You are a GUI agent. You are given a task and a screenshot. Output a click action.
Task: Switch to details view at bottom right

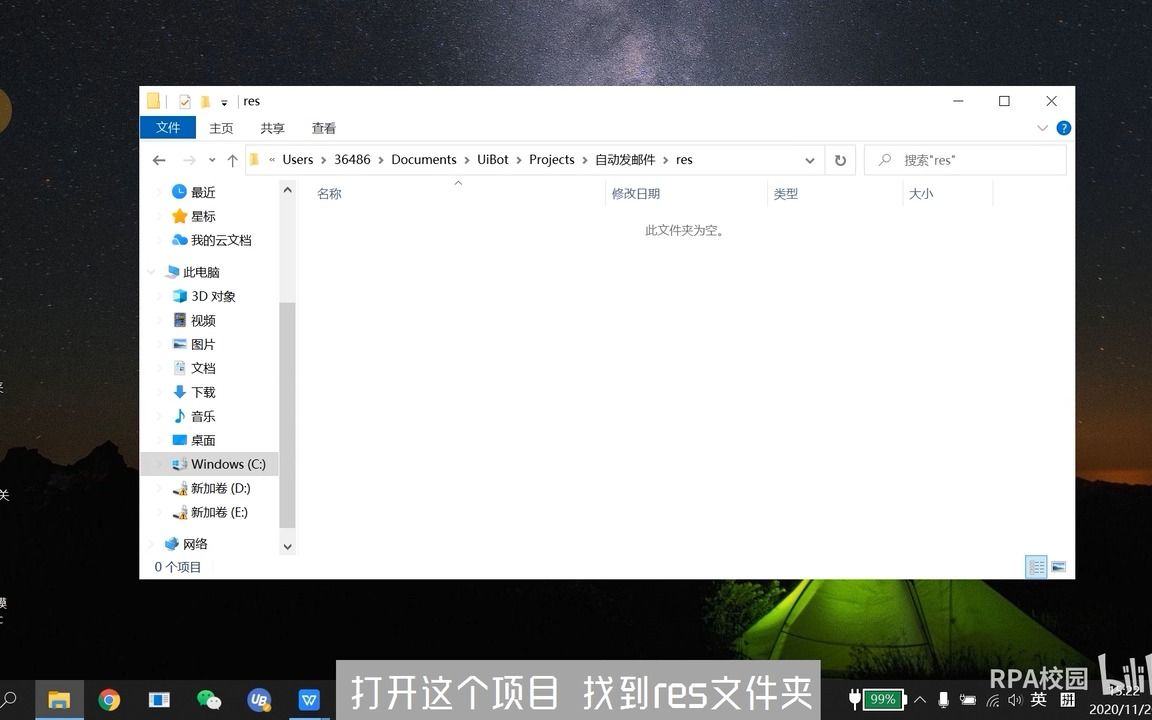1036,567
